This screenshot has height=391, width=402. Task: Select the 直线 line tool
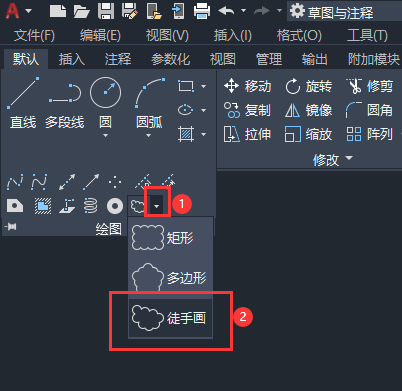coord(23,102)
